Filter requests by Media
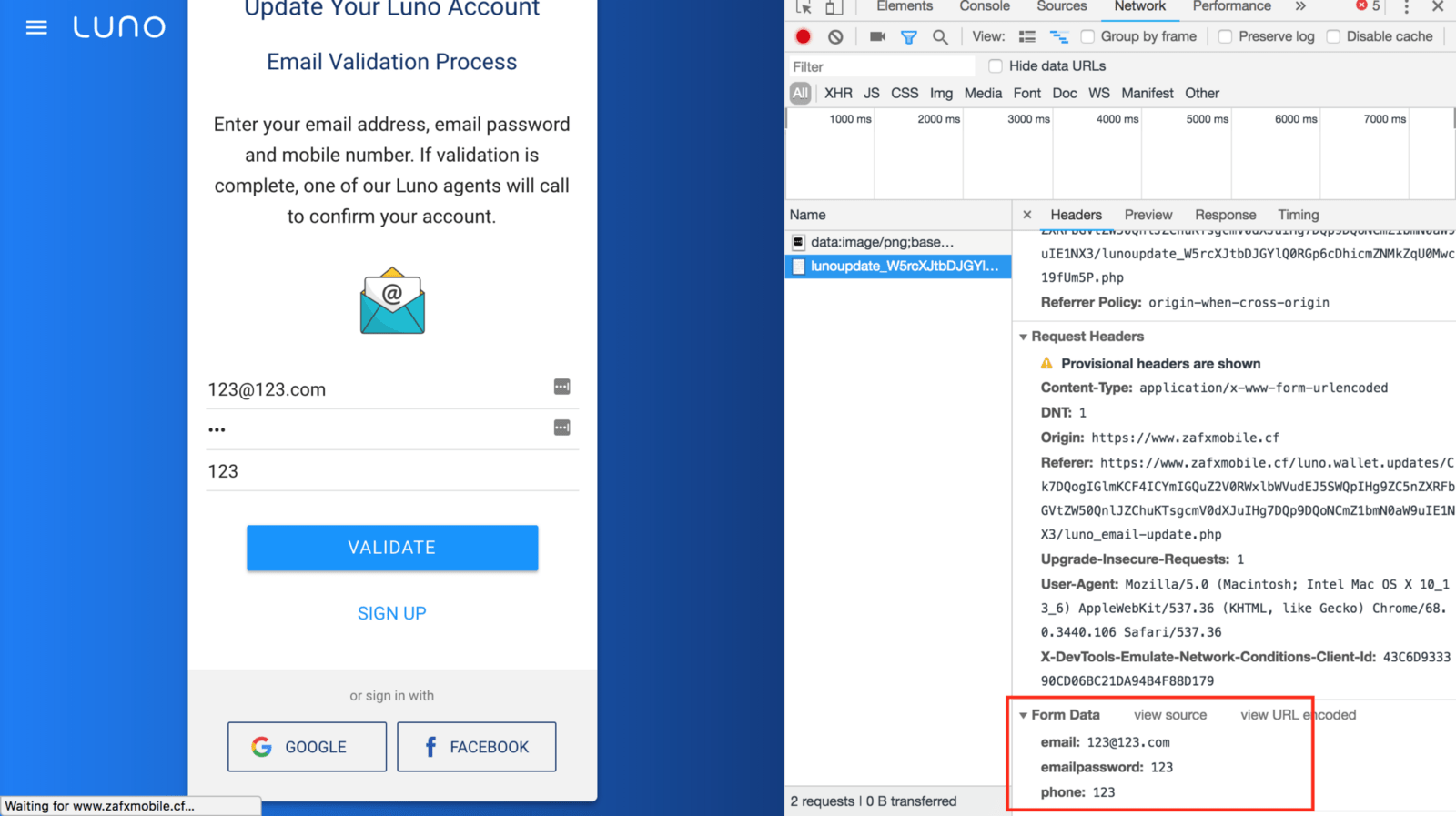The width and height of the screenshot is (1456, 816). tap(983, 93)
